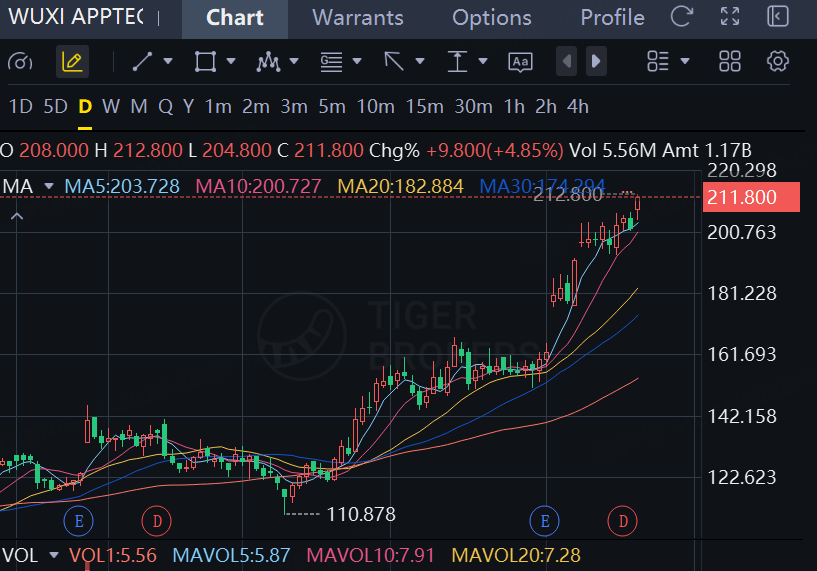Screen dimensions: 817x571
Task: Open the multi-chart grid layout
Action: (x=730, y=61)
